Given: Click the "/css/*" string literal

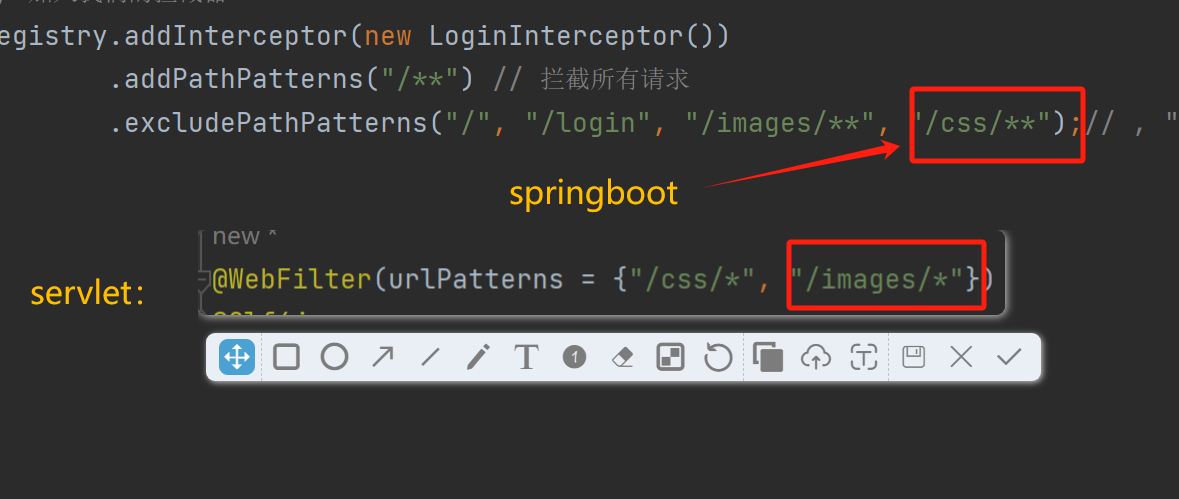Looking at the screenshot, I should coord(693,279).
